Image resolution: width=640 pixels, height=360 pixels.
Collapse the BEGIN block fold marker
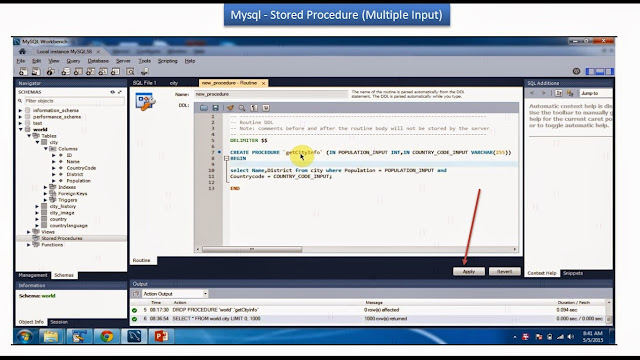coord(227,158)
